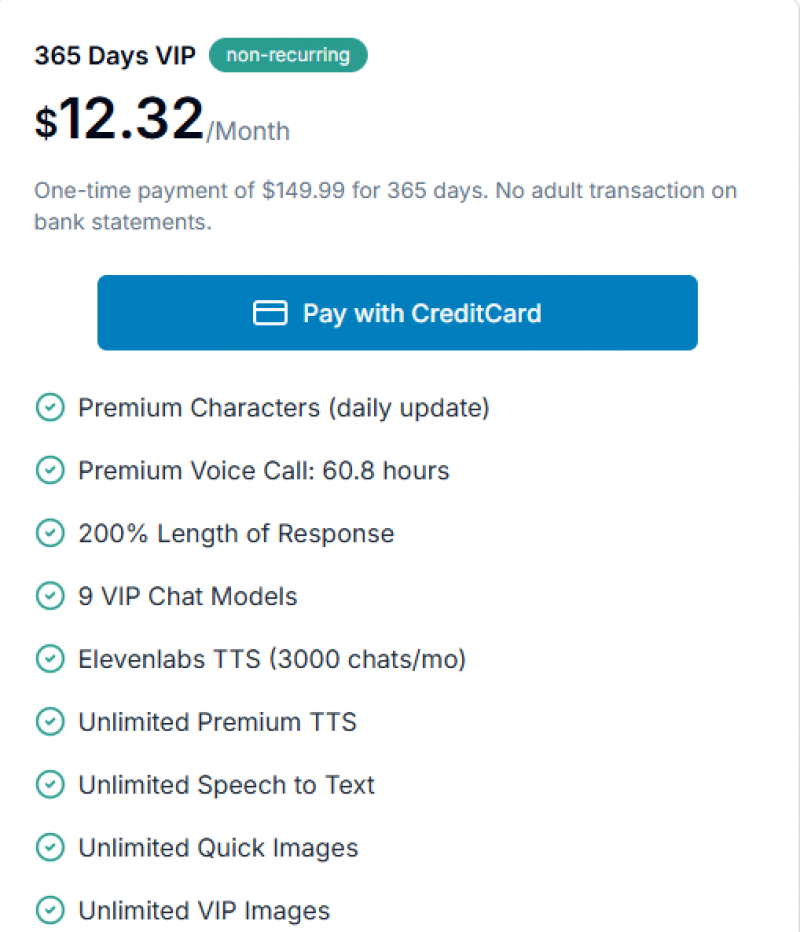Click the one-time payment description text
Screen dimensions: 800x932
(x=385, y=206)
